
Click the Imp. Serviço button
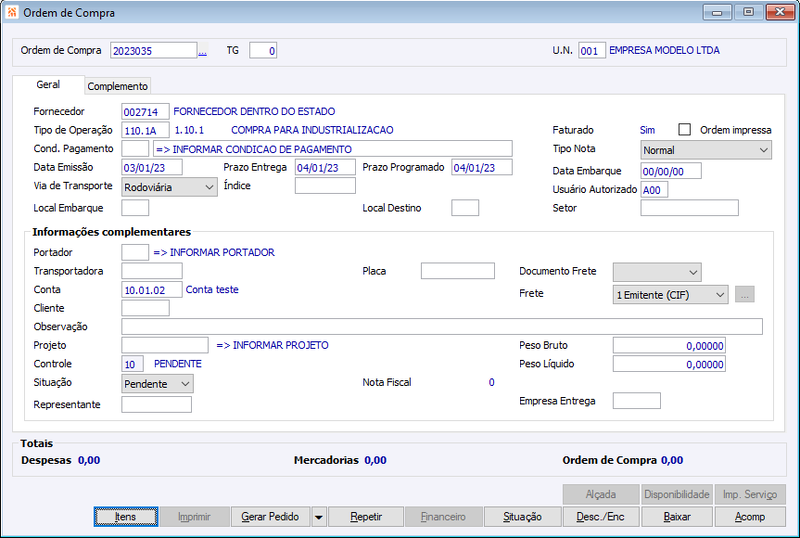click(750, 494)
